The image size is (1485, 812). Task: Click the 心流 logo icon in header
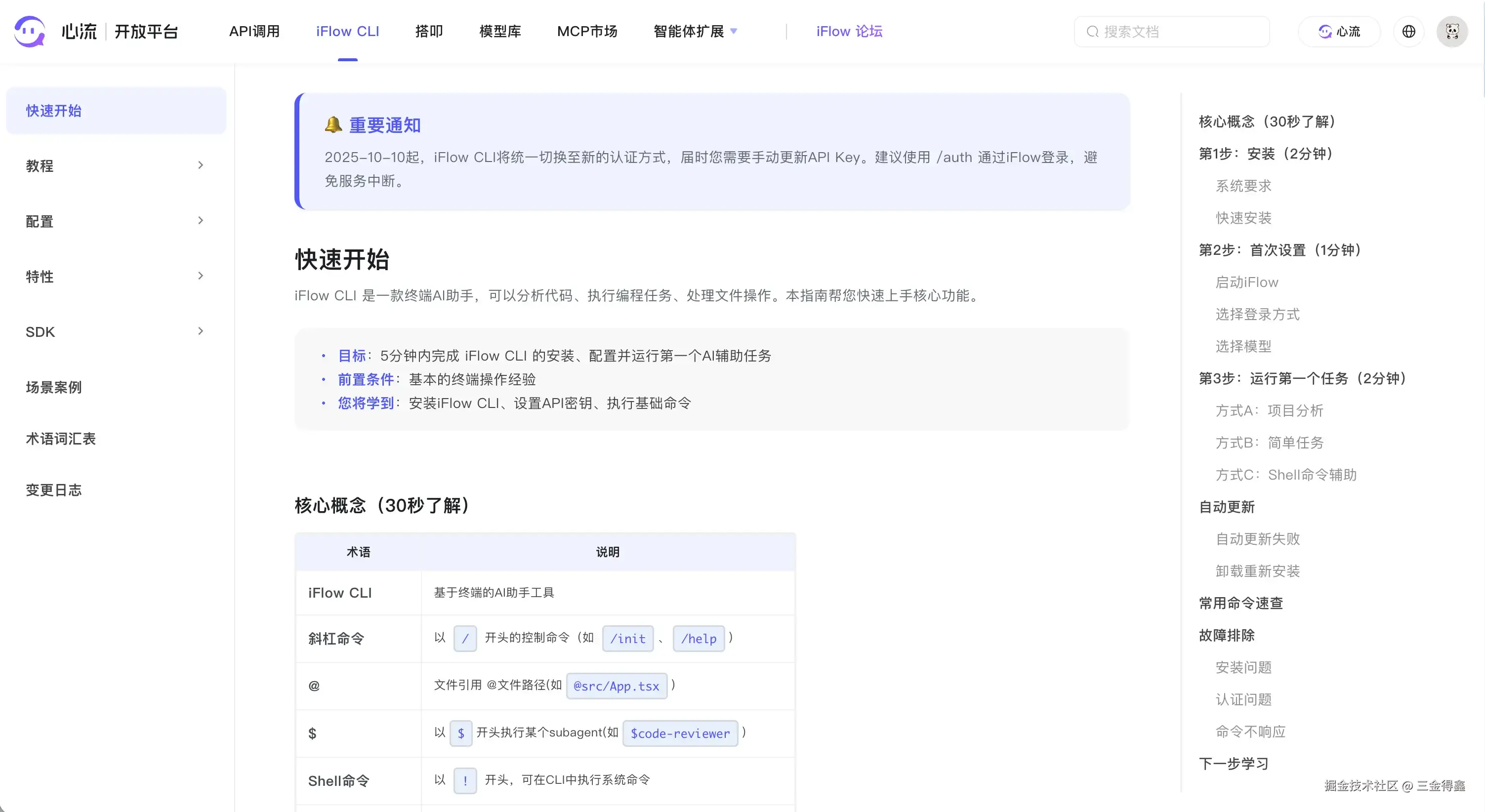(30, 31)
